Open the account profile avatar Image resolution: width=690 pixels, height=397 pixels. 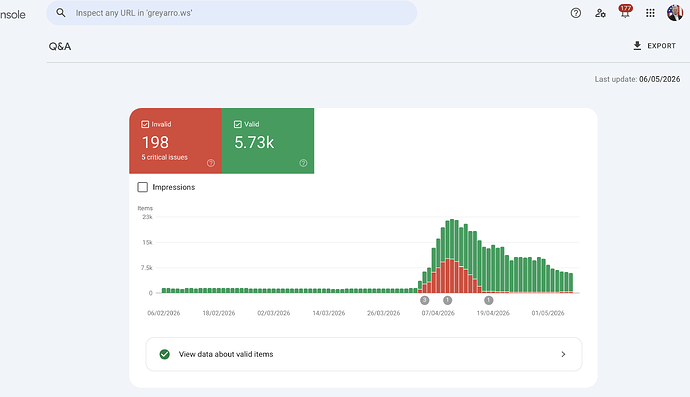click(675, 13)
